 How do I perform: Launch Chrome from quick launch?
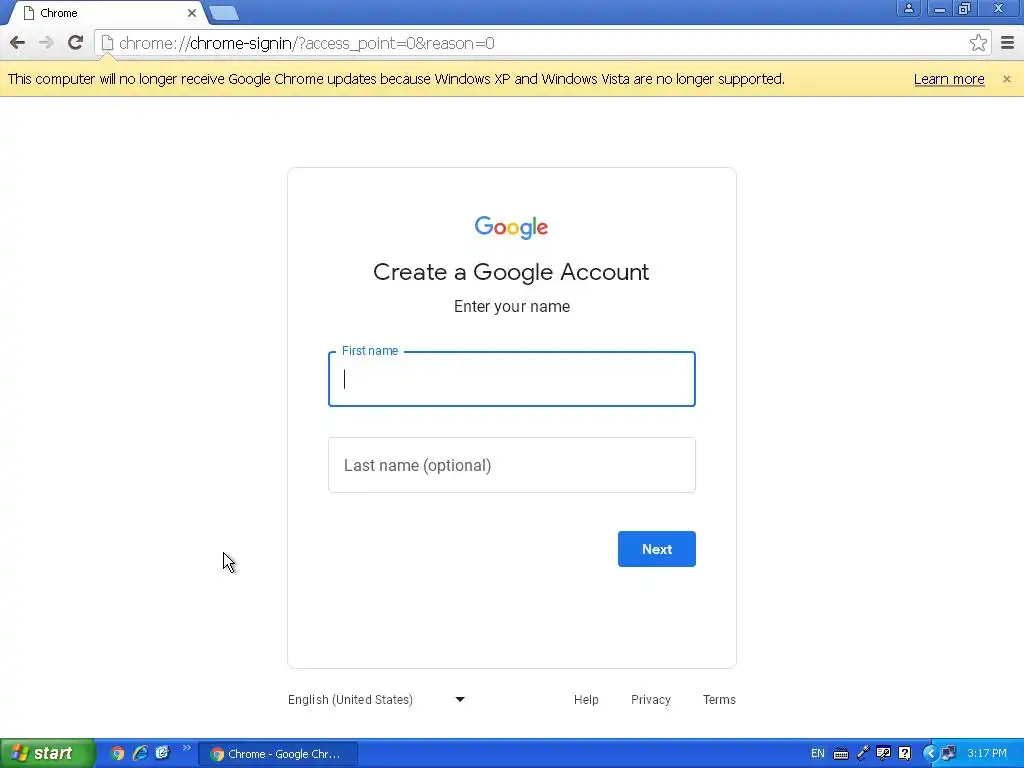click(x=117, y=753)
